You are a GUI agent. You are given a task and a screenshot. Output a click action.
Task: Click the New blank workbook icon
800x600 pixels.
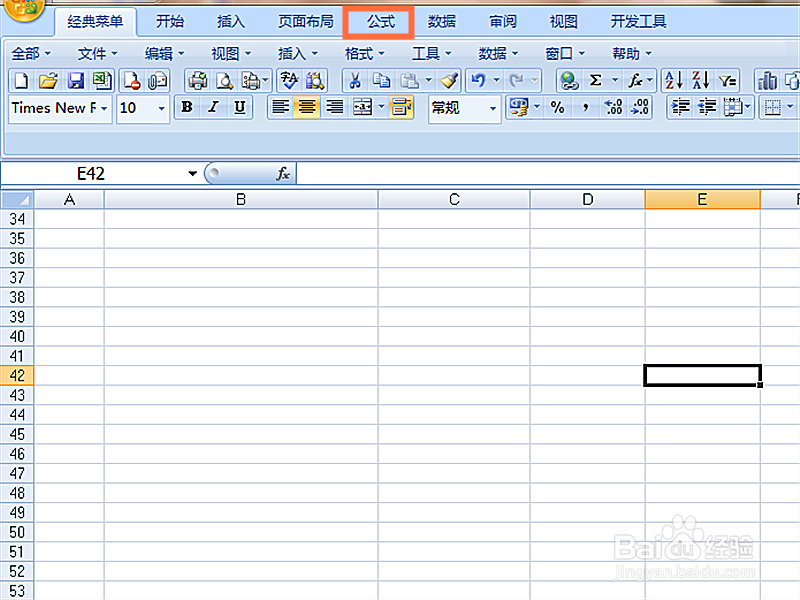pyautogui.click(x=21, y=81)
